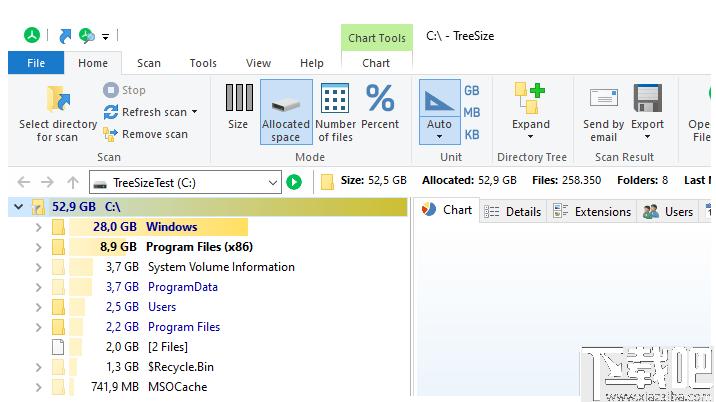Switch mode to Percent

click(x=380, y=107)
